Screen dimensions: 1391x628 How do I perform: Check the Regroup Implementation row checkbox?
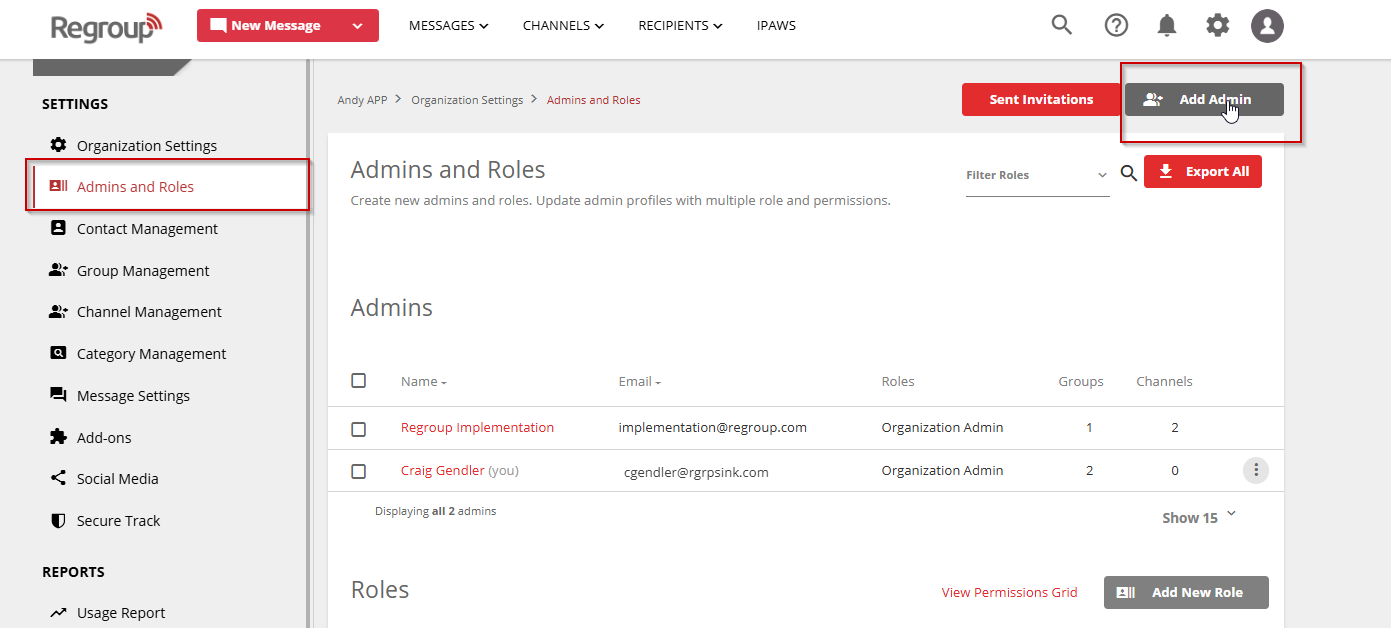359,429
